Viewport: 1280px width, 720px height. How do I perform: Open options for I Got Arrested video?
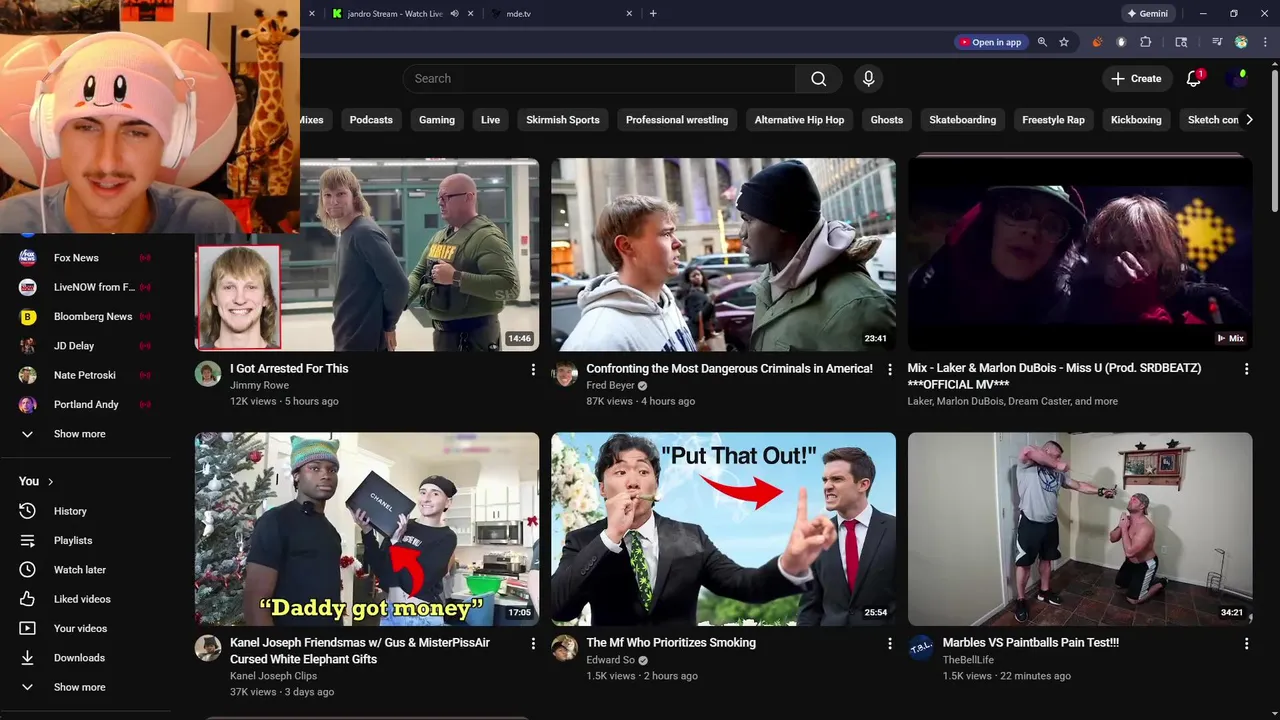(533, 369)
